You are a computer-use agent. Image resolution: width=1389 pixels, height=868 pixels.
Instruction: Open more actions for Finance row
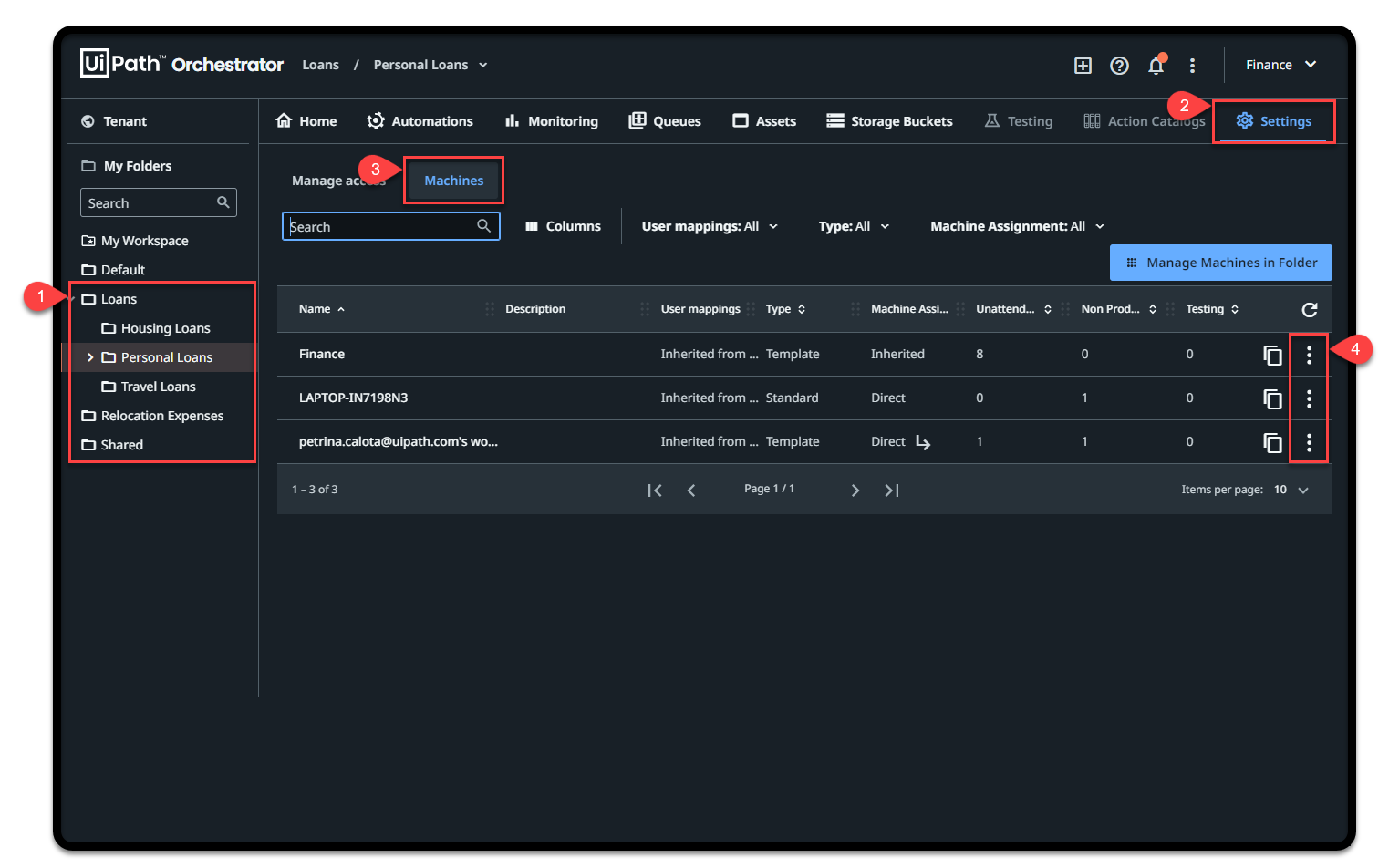pyautogui.click(x=1309, y=355)
